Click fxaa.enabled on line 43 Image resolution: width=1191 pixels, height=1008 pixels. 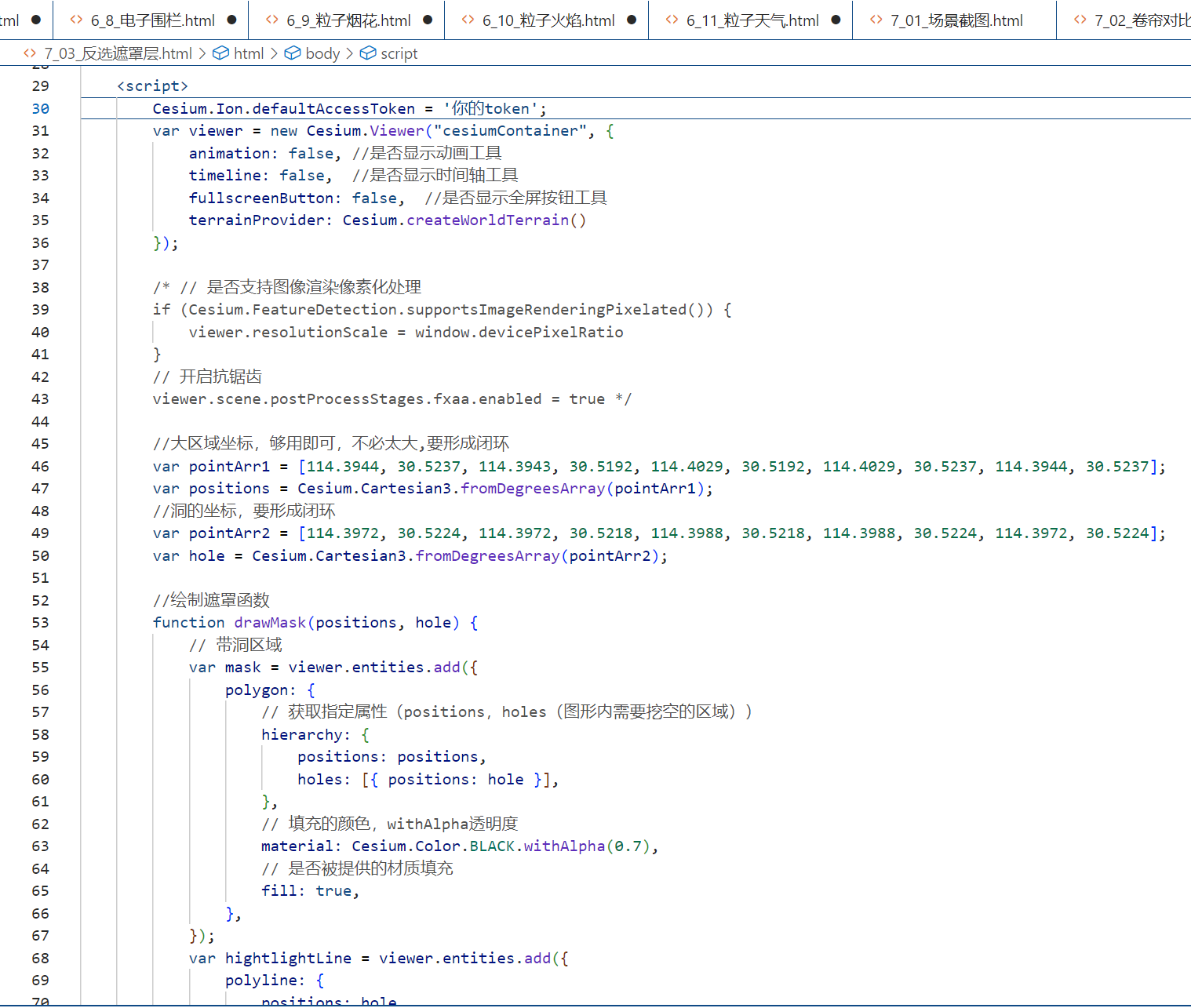[x=487, y=398]
